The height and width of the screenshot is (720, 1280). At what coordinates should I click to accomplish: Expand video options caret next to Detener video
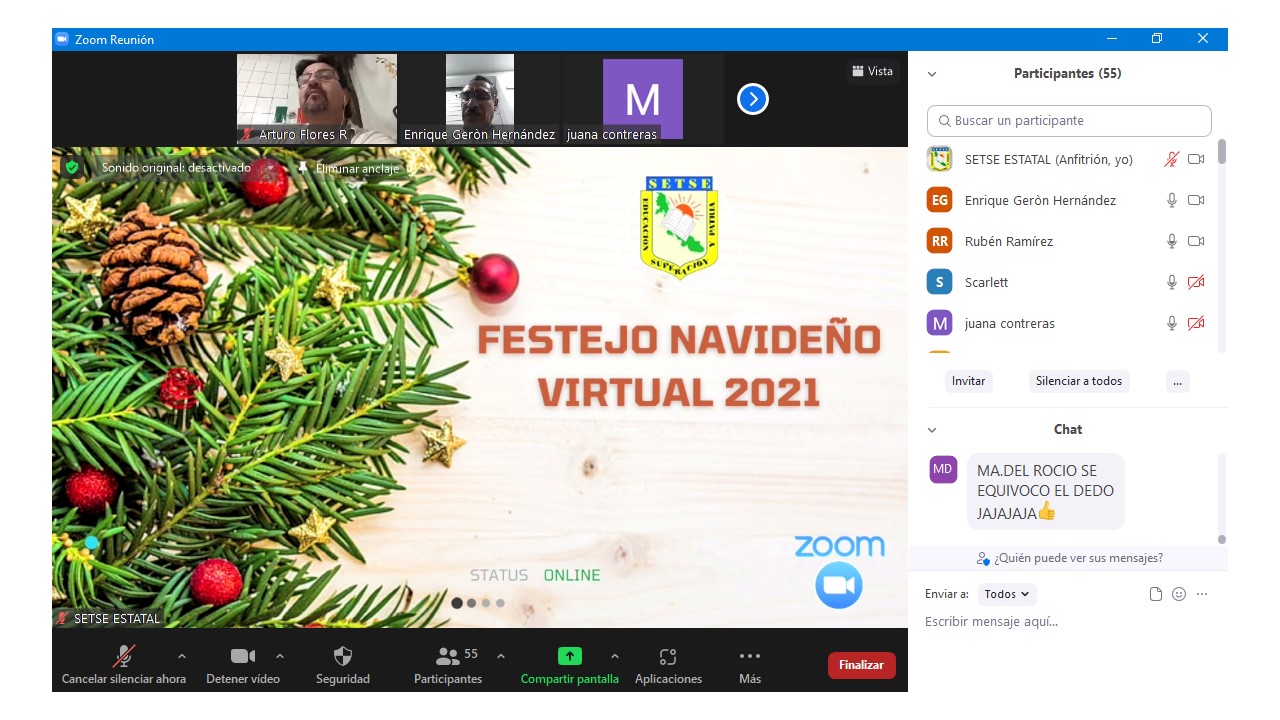tap(280, 656)
